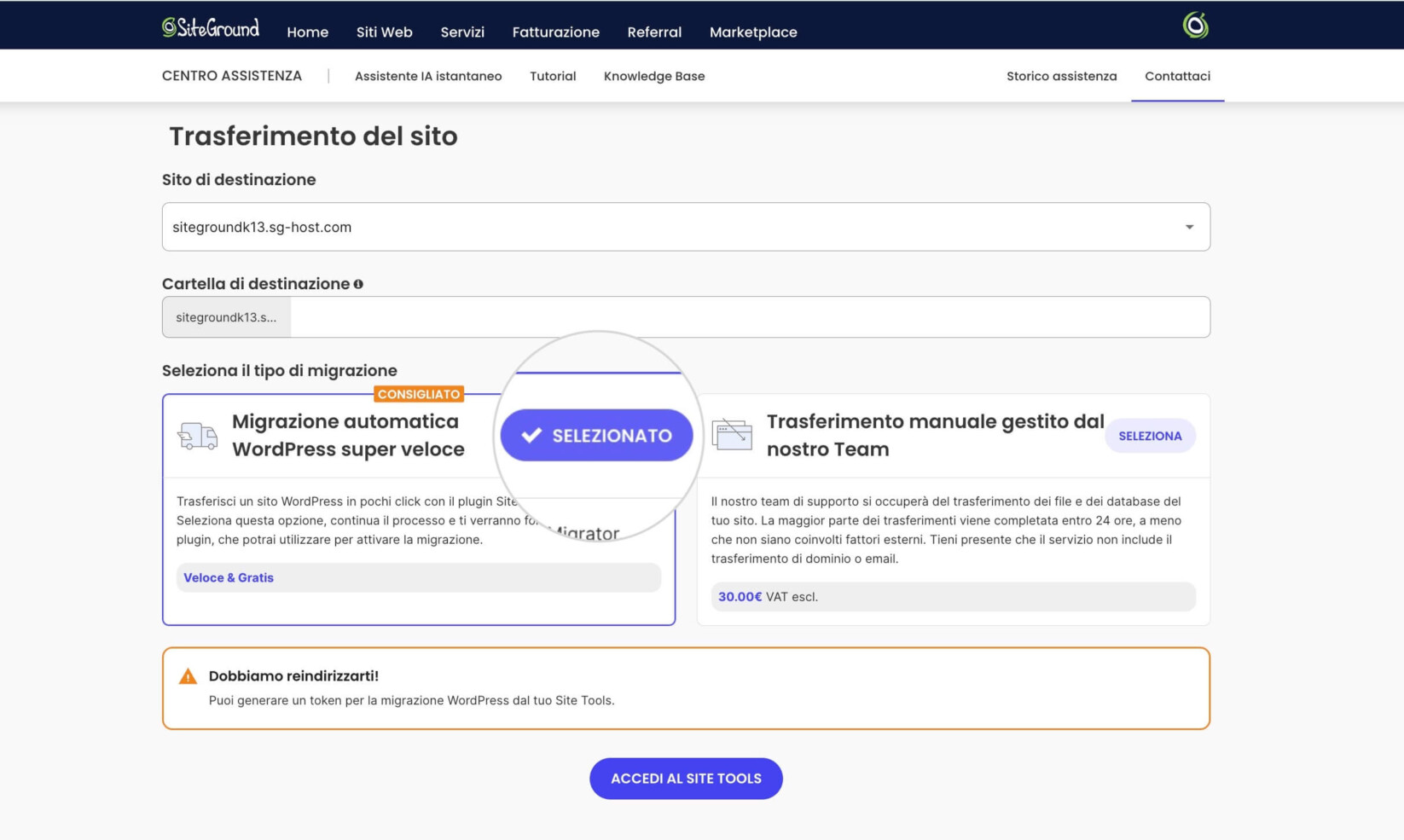Click the Dobbiamo reindirizzarti! notice heading
The image size is (1404, 840).
(293, 675)
